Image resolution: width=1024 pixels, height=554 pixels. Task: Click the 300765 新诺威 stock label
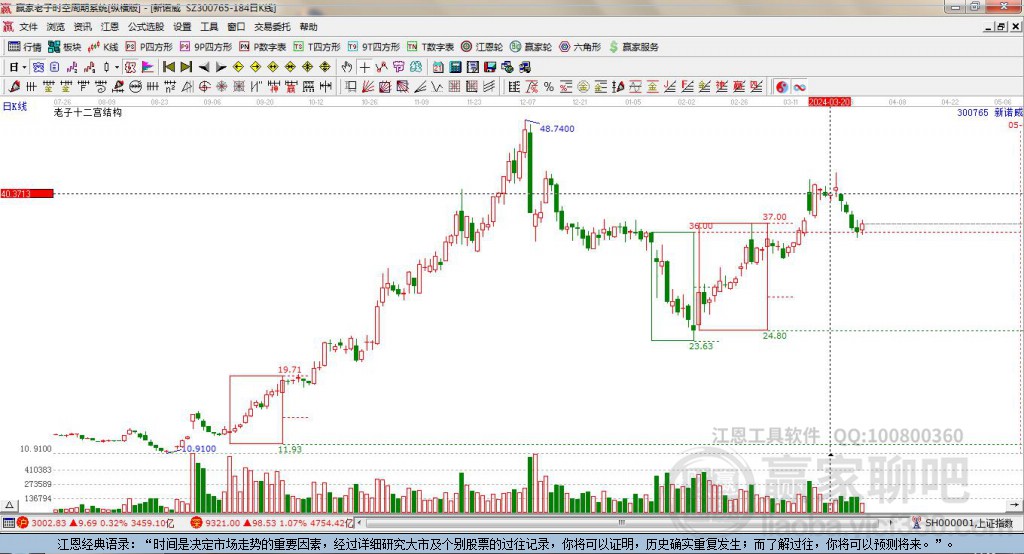(990, 112)
